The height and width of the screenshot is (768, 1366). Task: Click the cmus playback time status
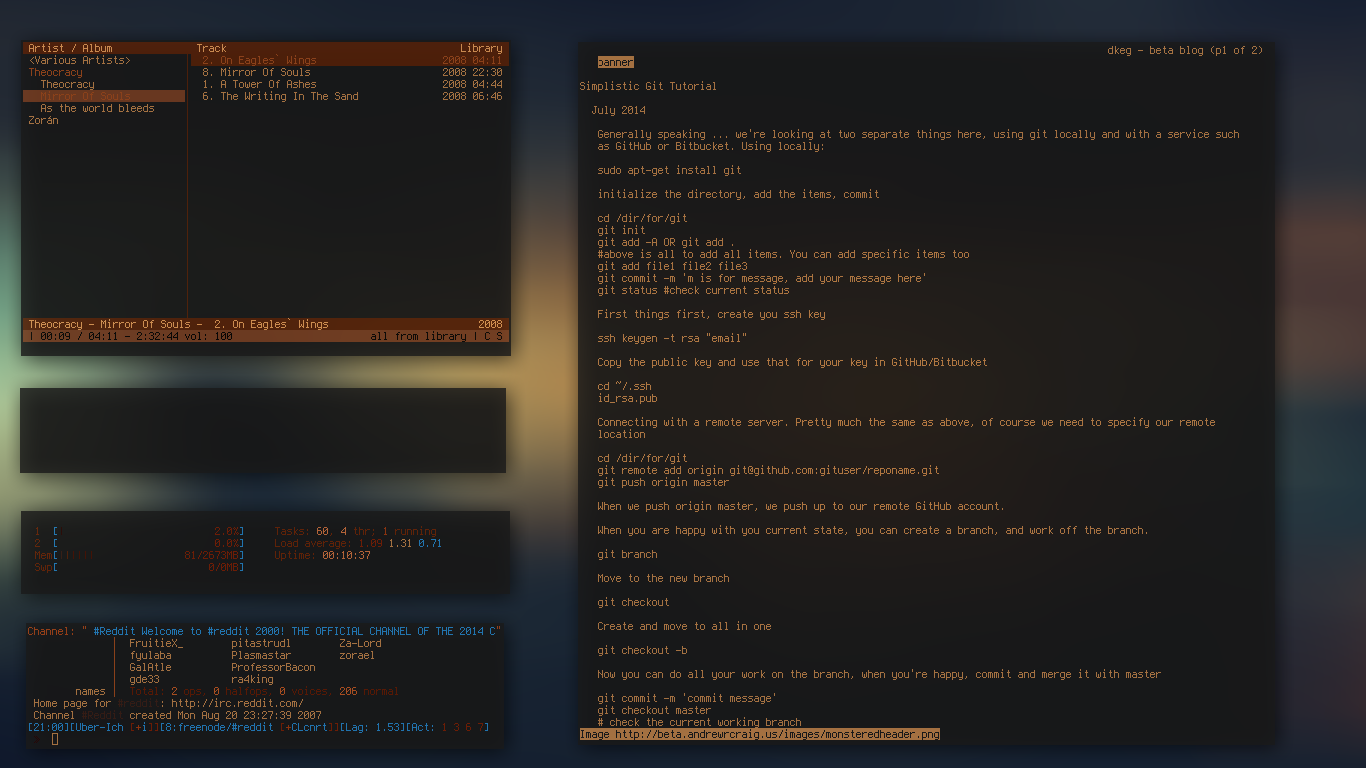point(130,336)
